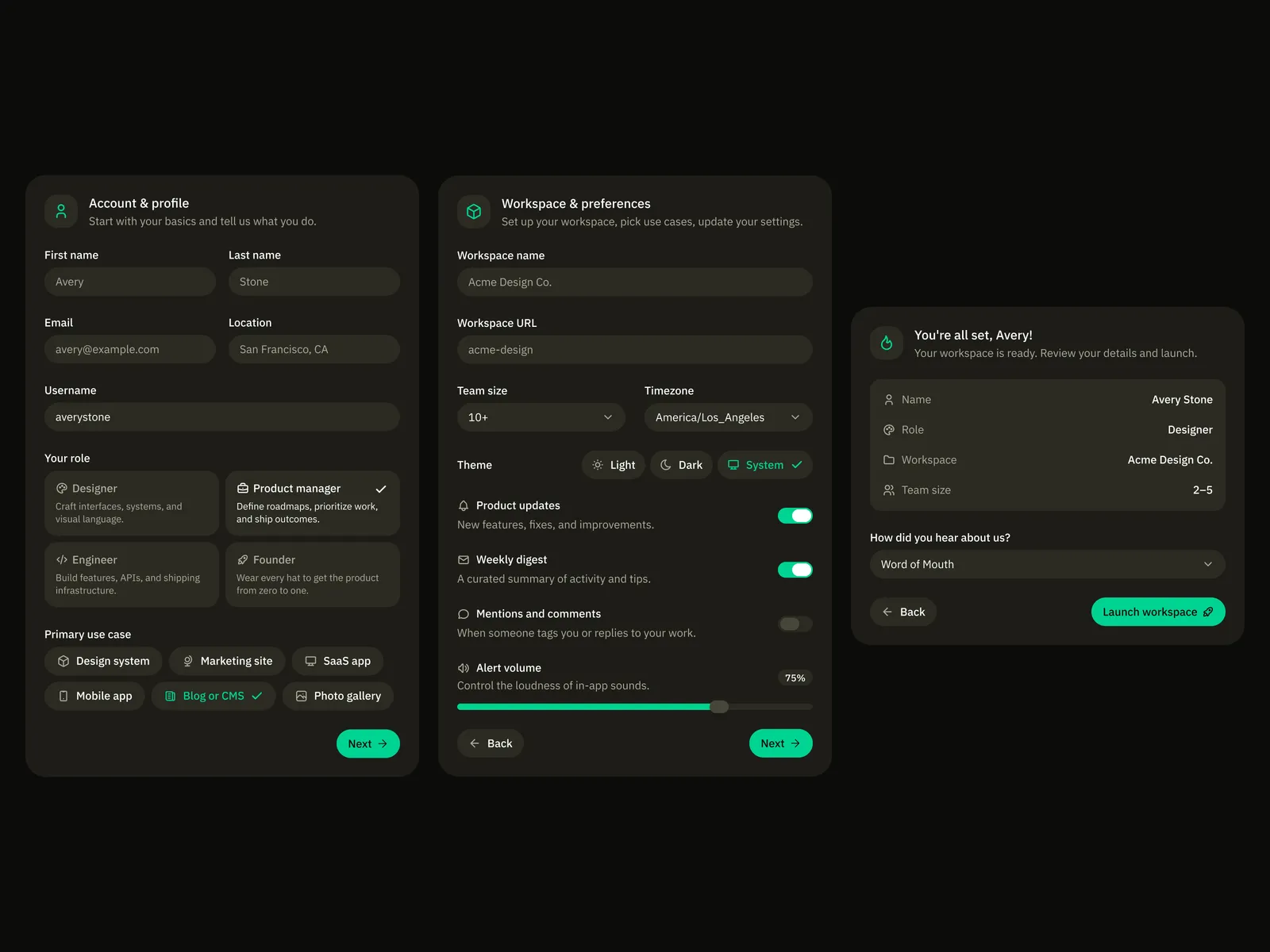Image resolution: width=1270 pixels, height=952 pixels.
Task: Open the Word of Mouth dropdown
Action: [1047, 564]
